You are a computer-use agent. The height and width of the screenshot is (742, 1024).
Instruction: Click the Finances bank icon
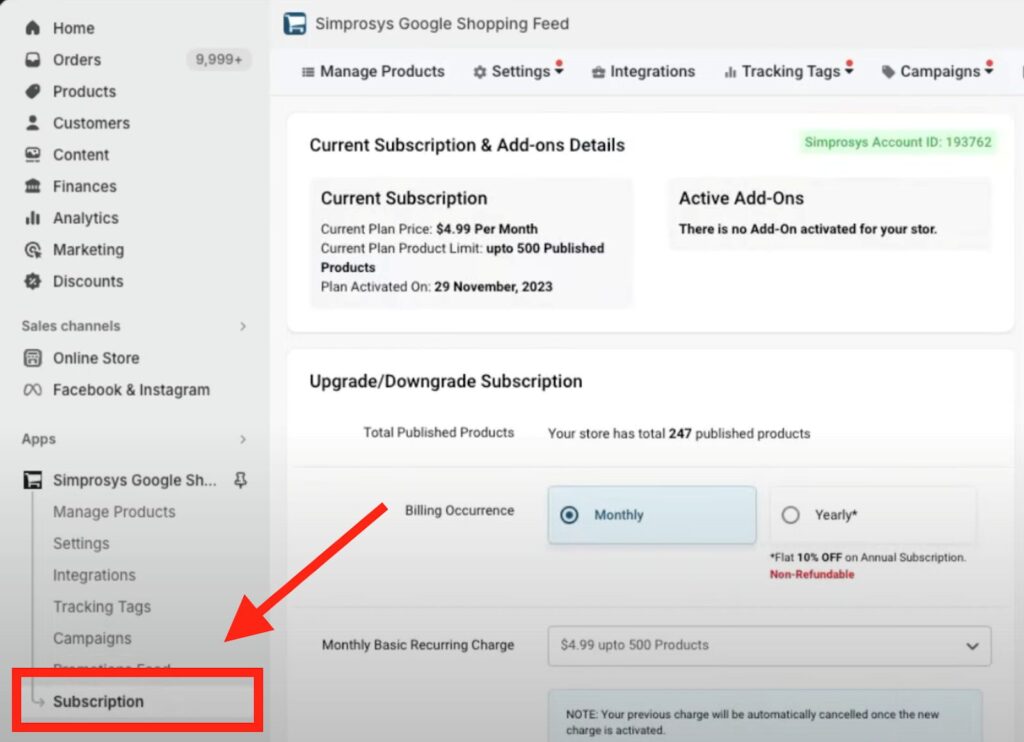point(33,186)
